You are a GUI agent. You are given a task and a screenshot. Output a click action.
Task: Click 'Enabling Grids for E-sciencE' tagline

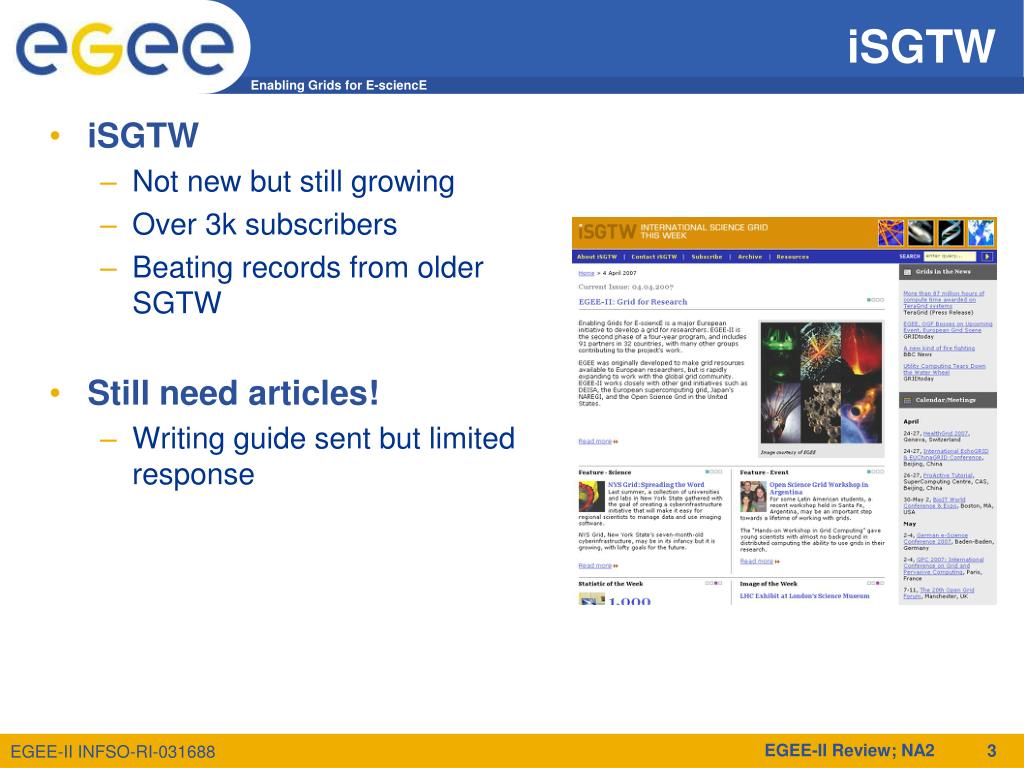[x=339, y=85]
